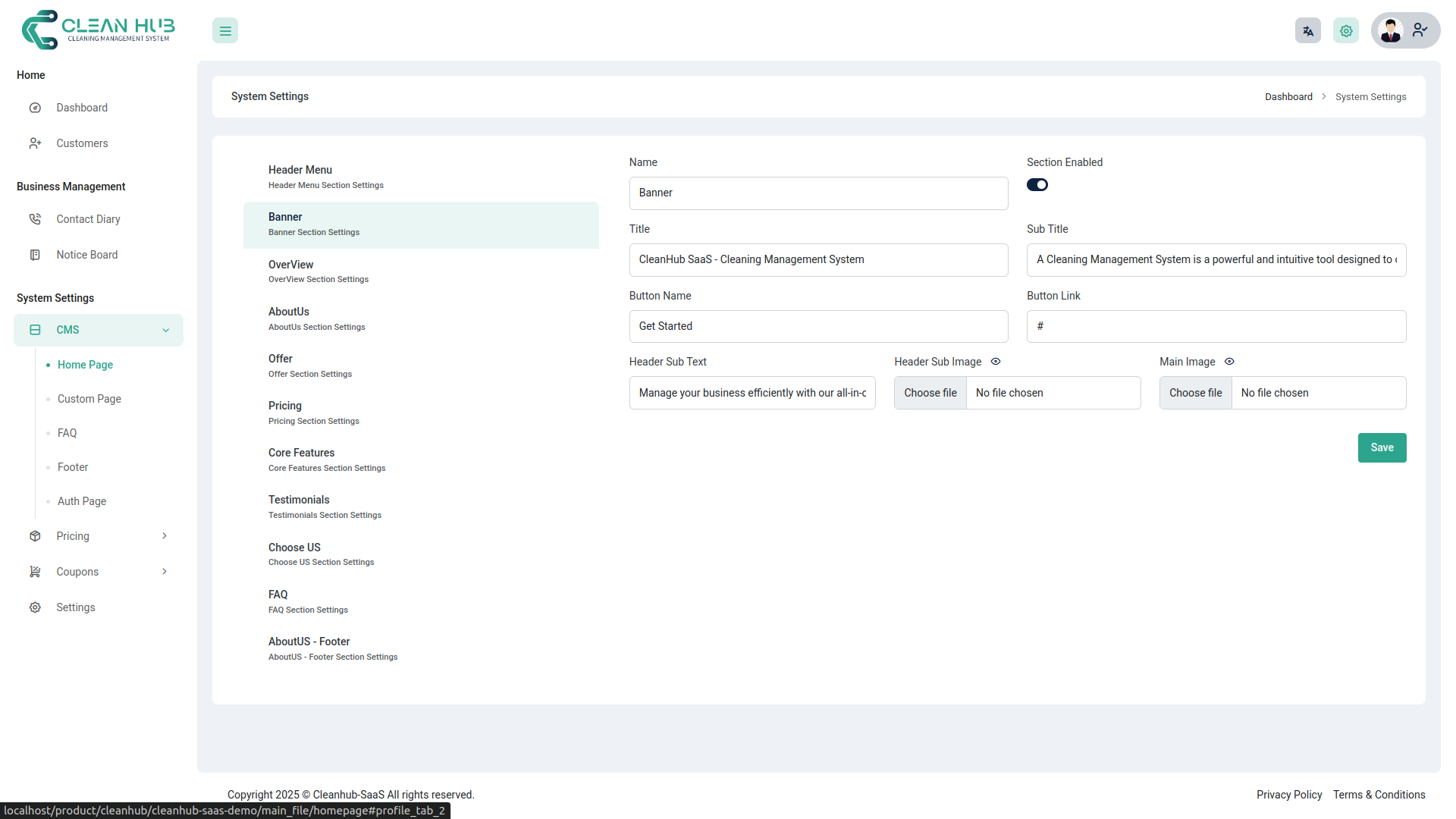Image resolution: width=1456 pixels, height=819 pixels.
Task: Open Notice Board via its sidebar icon
Action: (35, 255)
